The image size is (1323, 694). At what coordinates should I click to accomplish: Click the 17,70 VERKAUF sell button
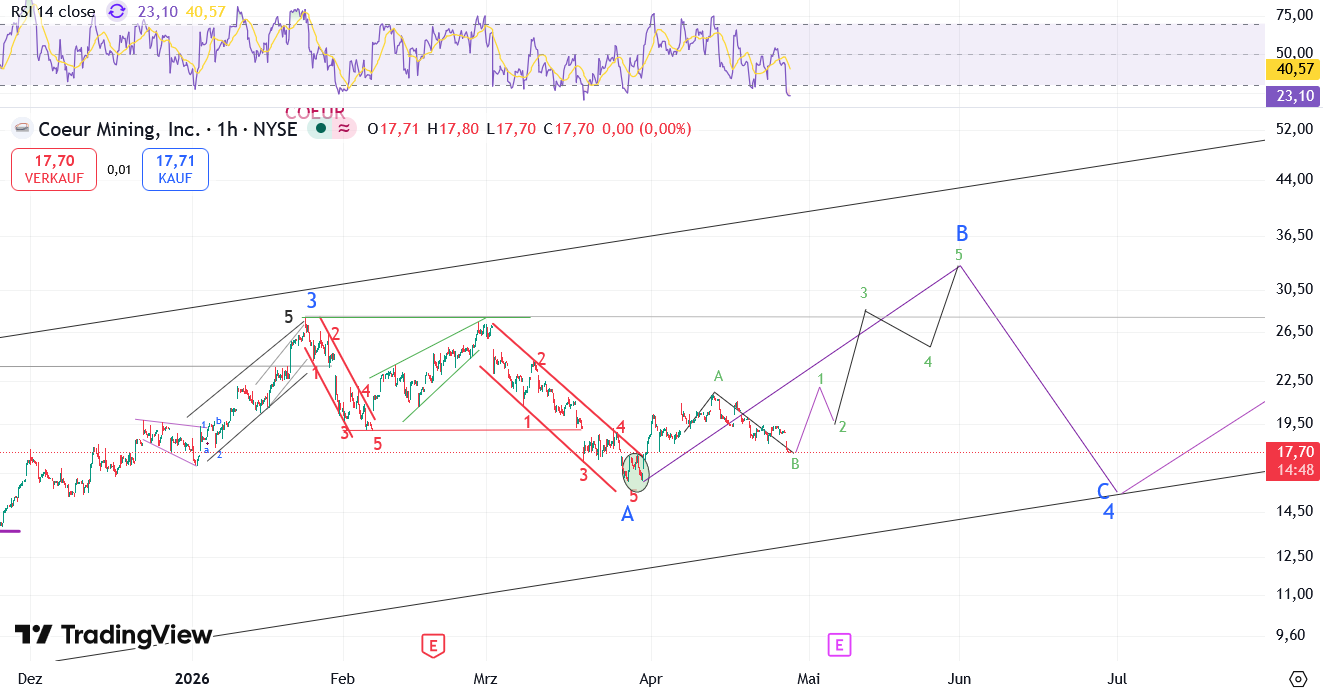click(x=54, y=169)
